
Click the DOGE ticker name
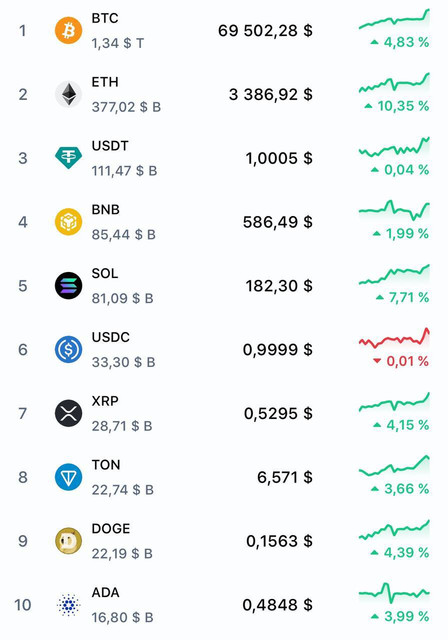point(111,529)
